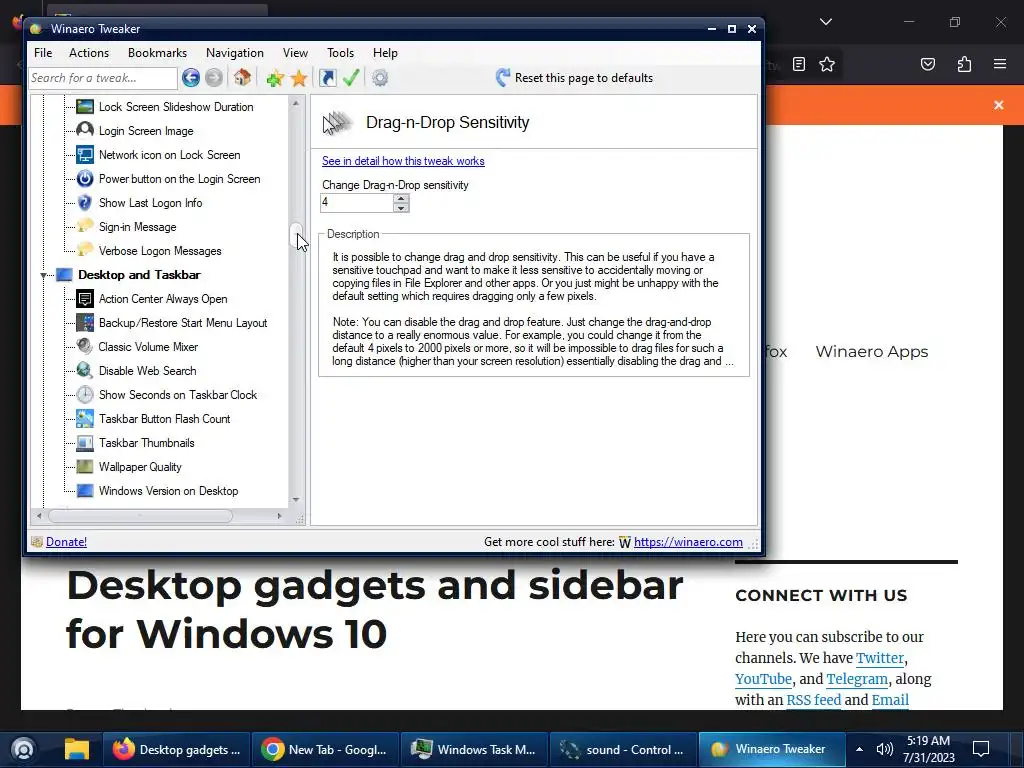Image resolution: width=1024 pixels, height=768 pixels.
Task: Click the Wallpaper Quality icon
Action: [x=85, y=467]
